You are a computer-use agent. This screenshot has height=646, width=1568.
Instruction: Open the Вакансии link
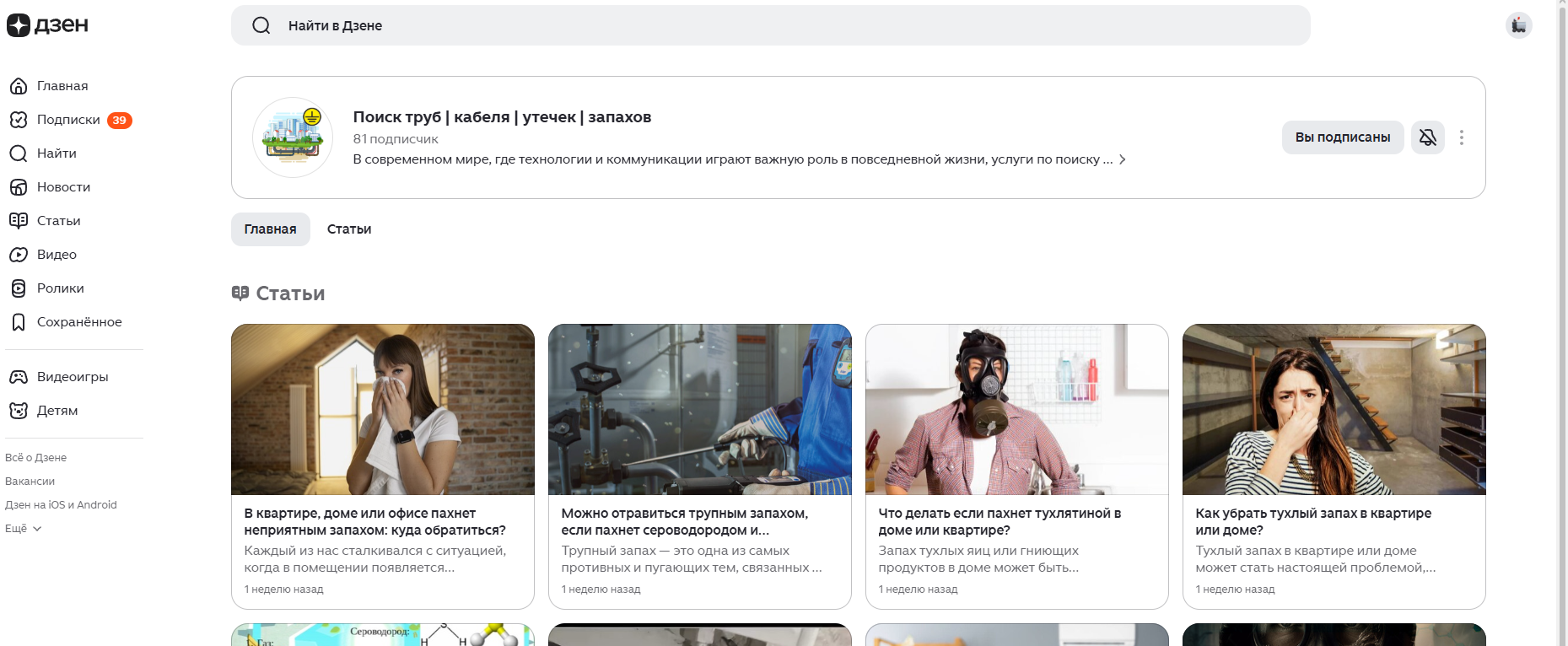[30, 482]
